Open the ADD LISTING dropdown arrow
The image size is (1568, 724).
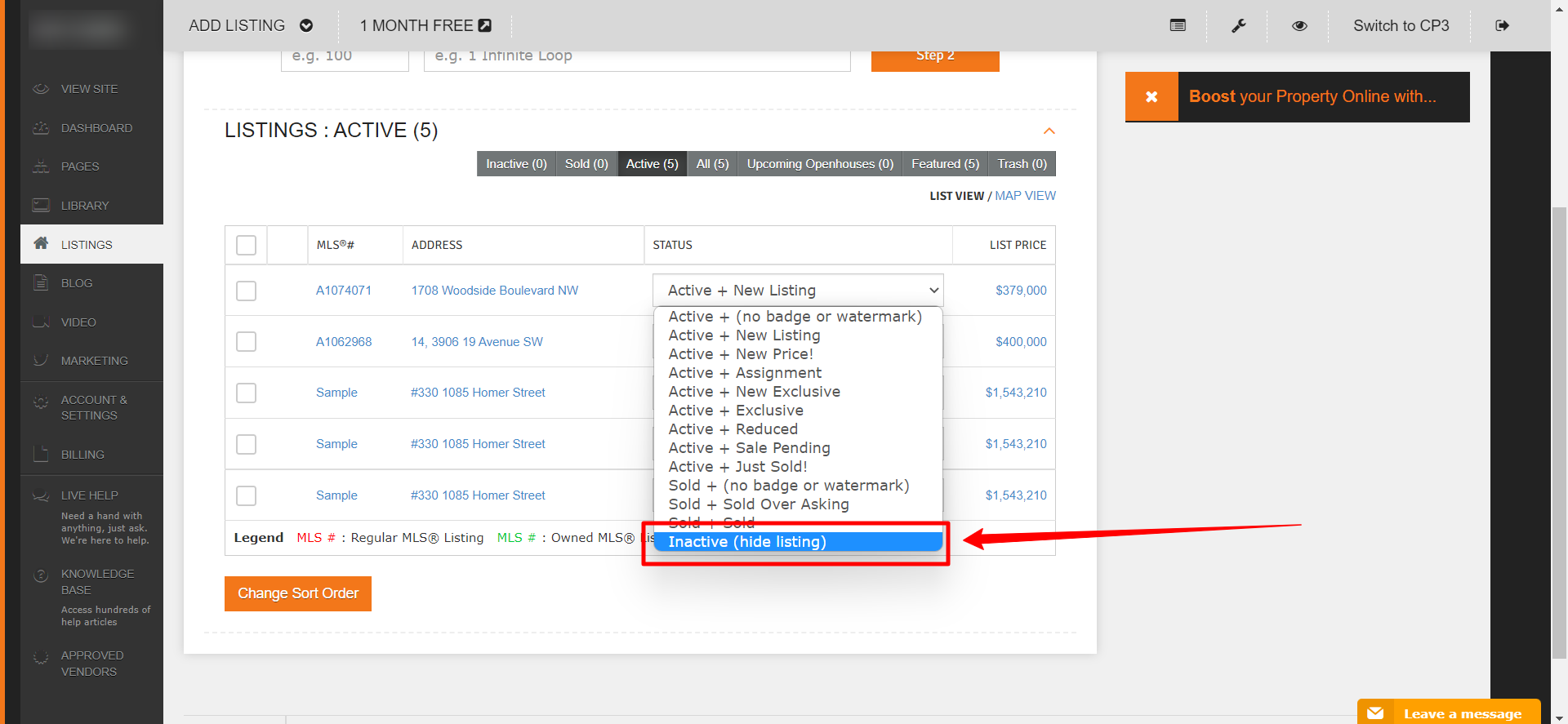306,25
